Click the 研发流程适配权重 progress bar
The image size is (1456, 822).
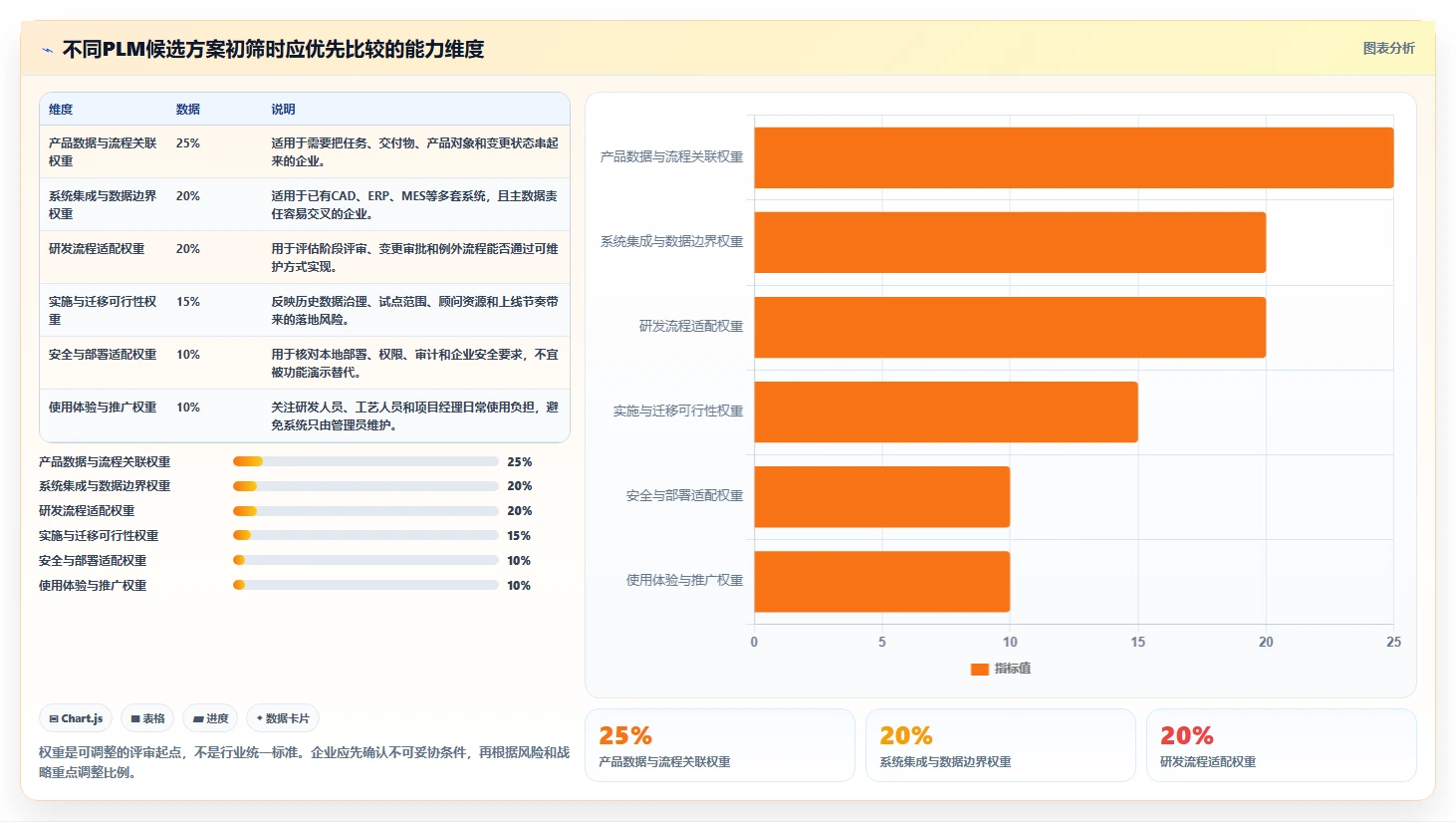pyautogui.click(x=365, y=511)
